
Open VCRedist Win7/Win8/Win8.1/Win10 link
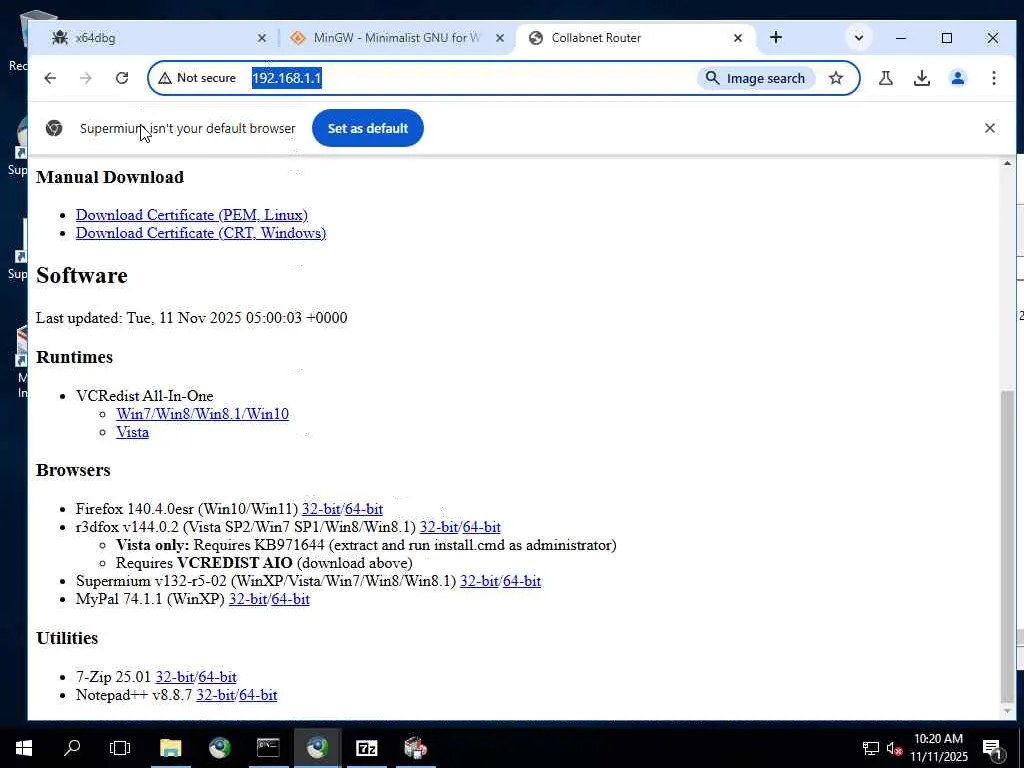(x=202, y=414)
